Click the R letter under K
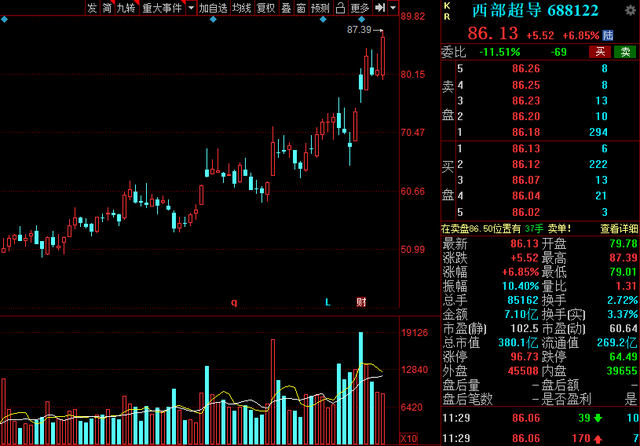This screenshot has width=640, height=446. (447, 17)
